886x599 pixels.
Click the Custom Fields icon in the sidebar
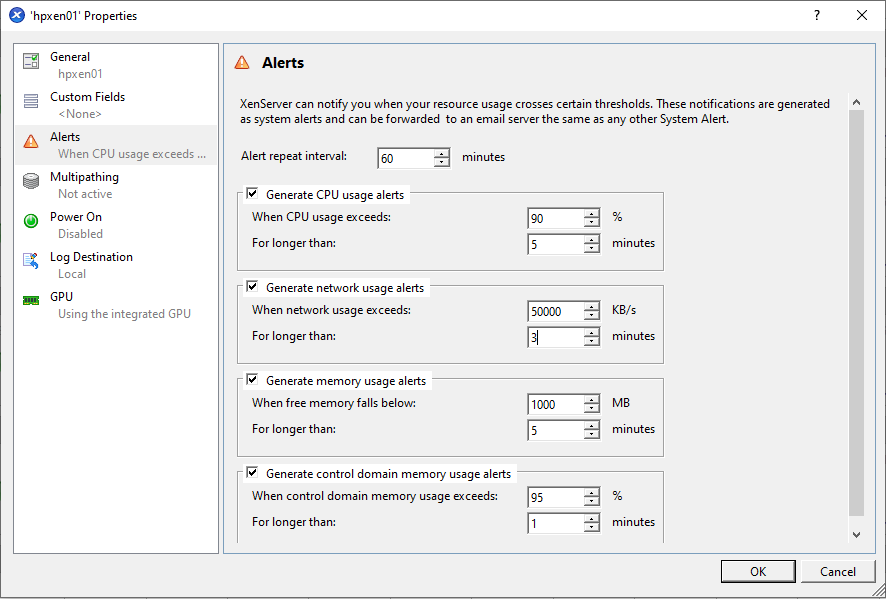tap(32, 102)
